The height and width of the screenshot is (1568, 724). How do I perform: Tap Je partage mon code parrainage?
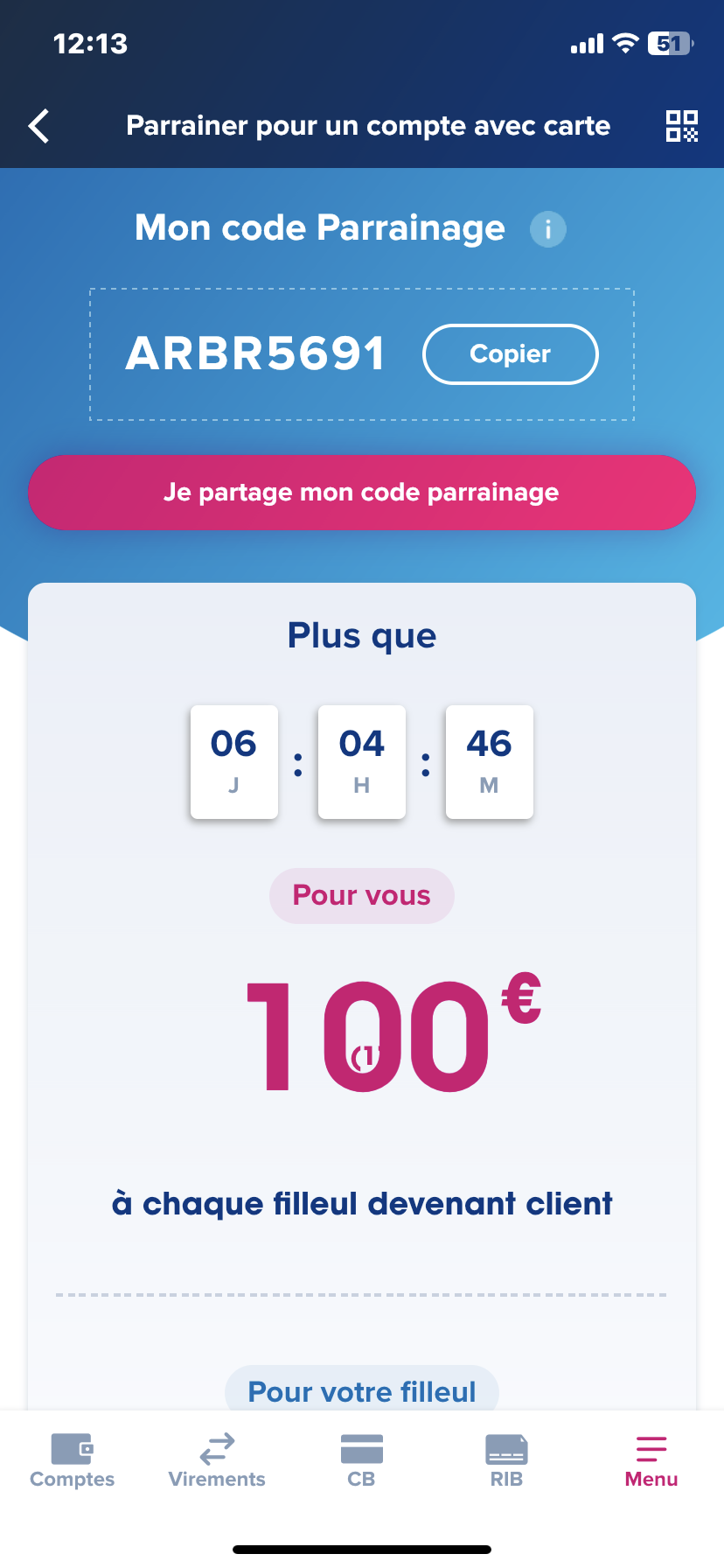(362, 493)
